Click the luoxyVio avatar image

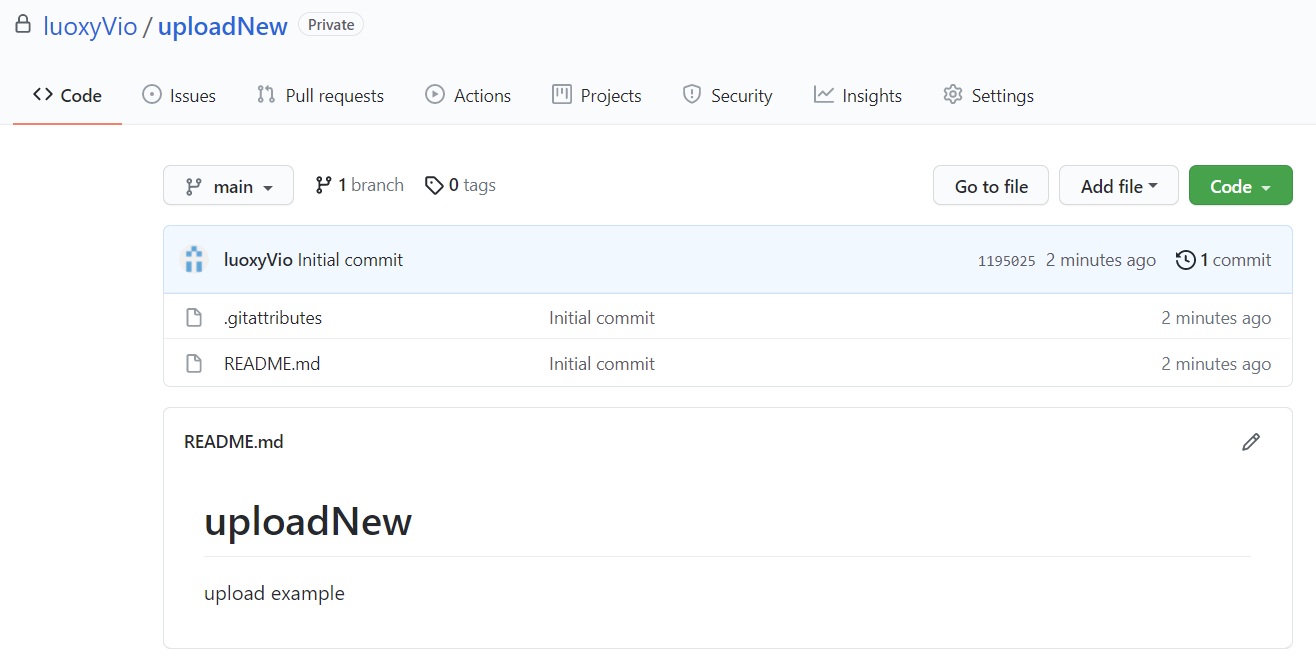(195, 260)
